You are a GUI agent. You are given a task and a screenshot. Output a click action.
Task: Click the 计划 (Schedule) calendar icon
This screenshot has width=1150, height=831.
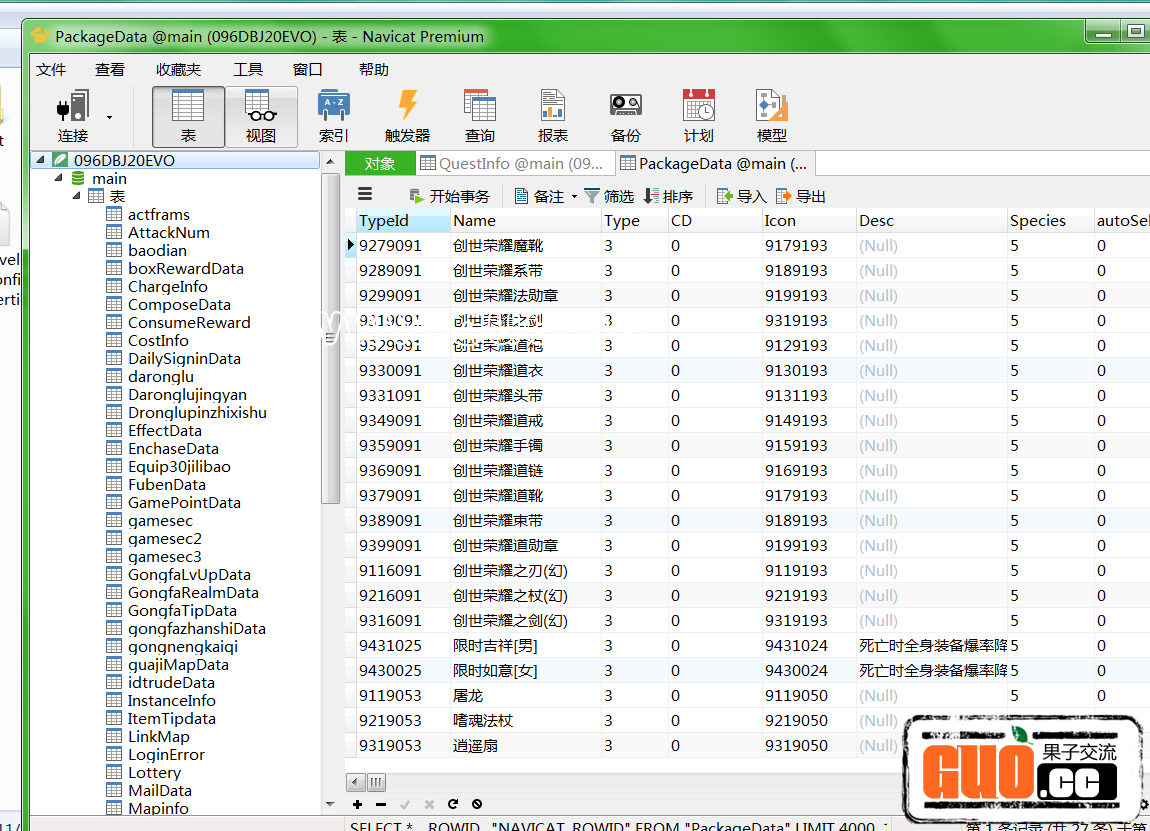(x=699, y=116)
